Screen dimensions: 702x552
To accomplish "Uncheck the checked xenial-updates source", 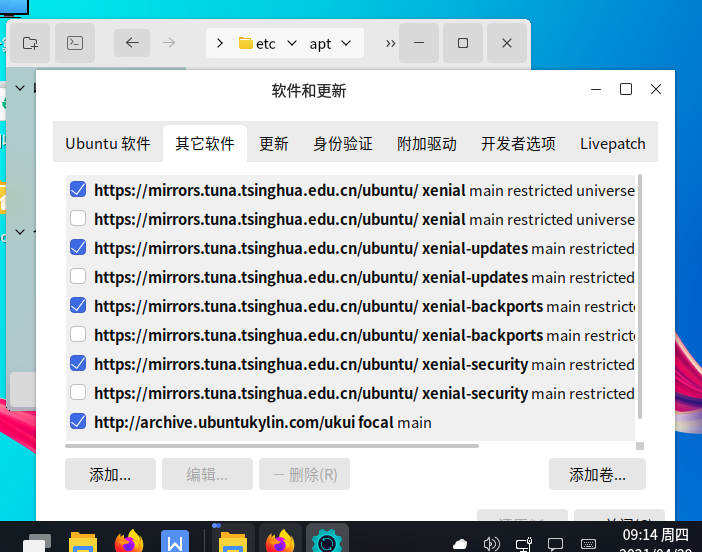I will pyautogui.click(x=78, y=247).
